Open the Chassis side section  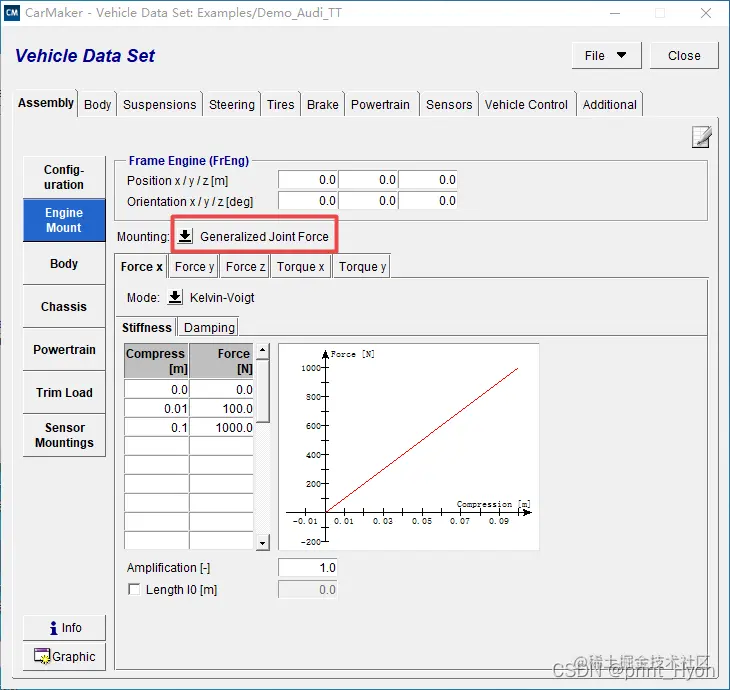64,306
